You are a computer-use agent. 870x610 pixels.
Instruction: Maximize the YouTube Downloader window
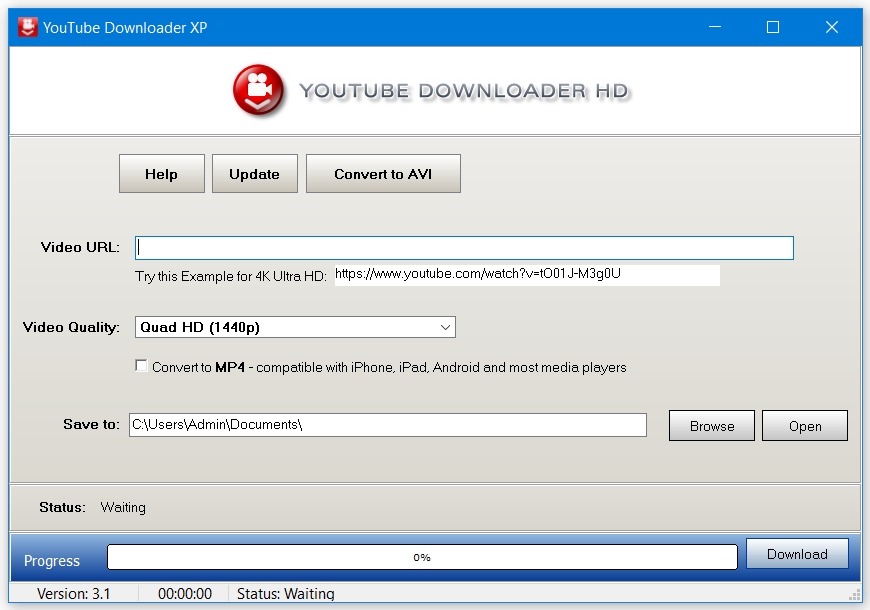pyautogui.click(x=773, y=27)
